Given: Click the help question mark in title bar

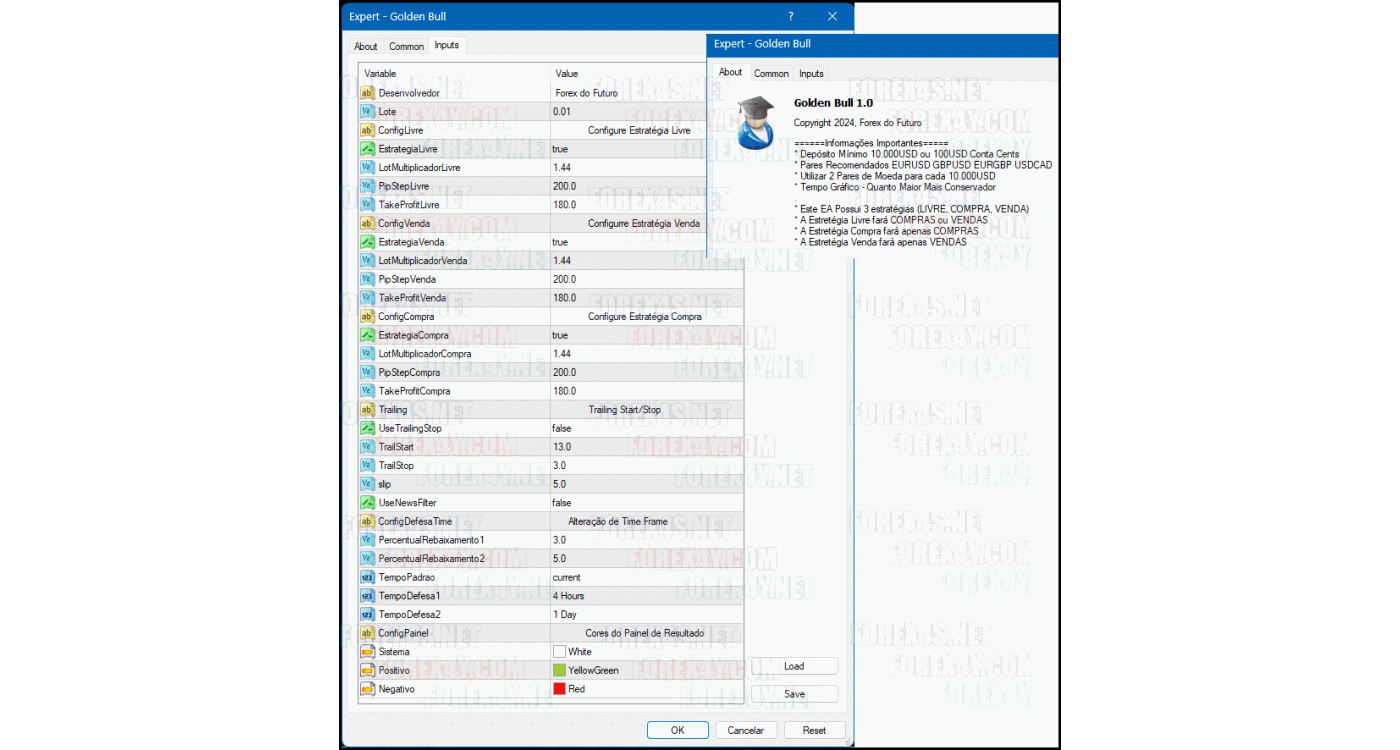Looking at the screenshot, I should coord(790,16).
